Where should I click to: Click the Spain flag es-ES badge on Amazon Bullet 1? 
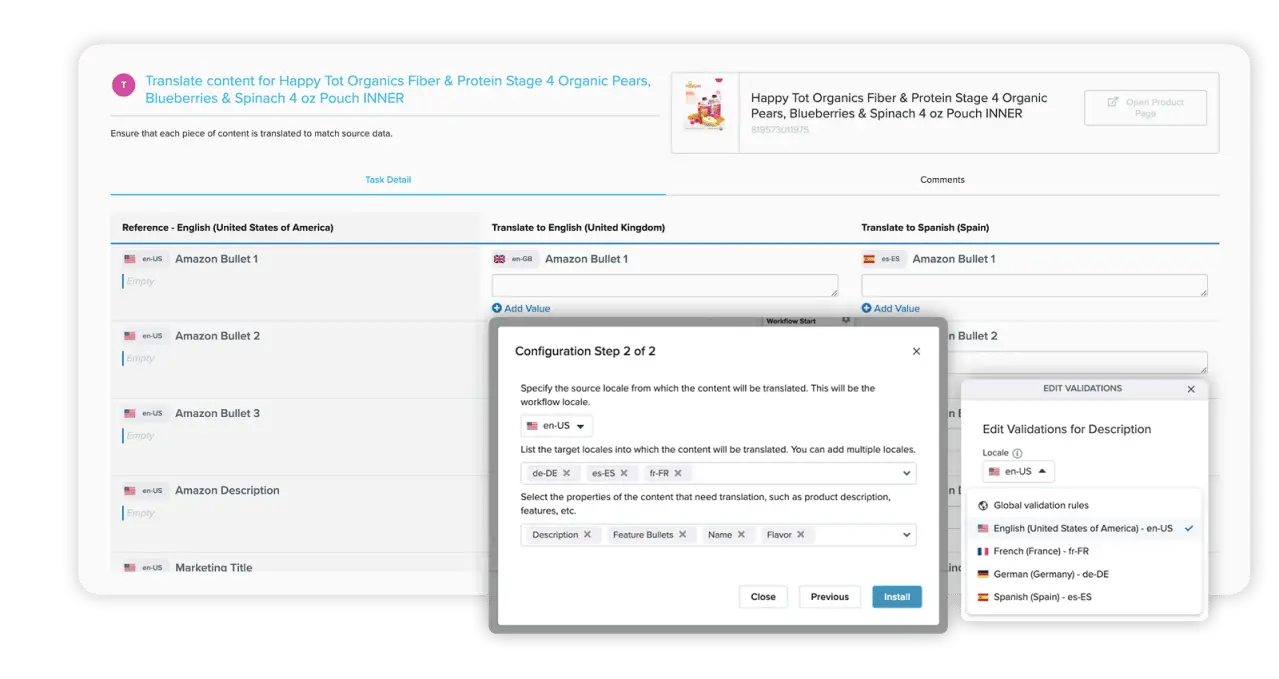click(883, 259)
